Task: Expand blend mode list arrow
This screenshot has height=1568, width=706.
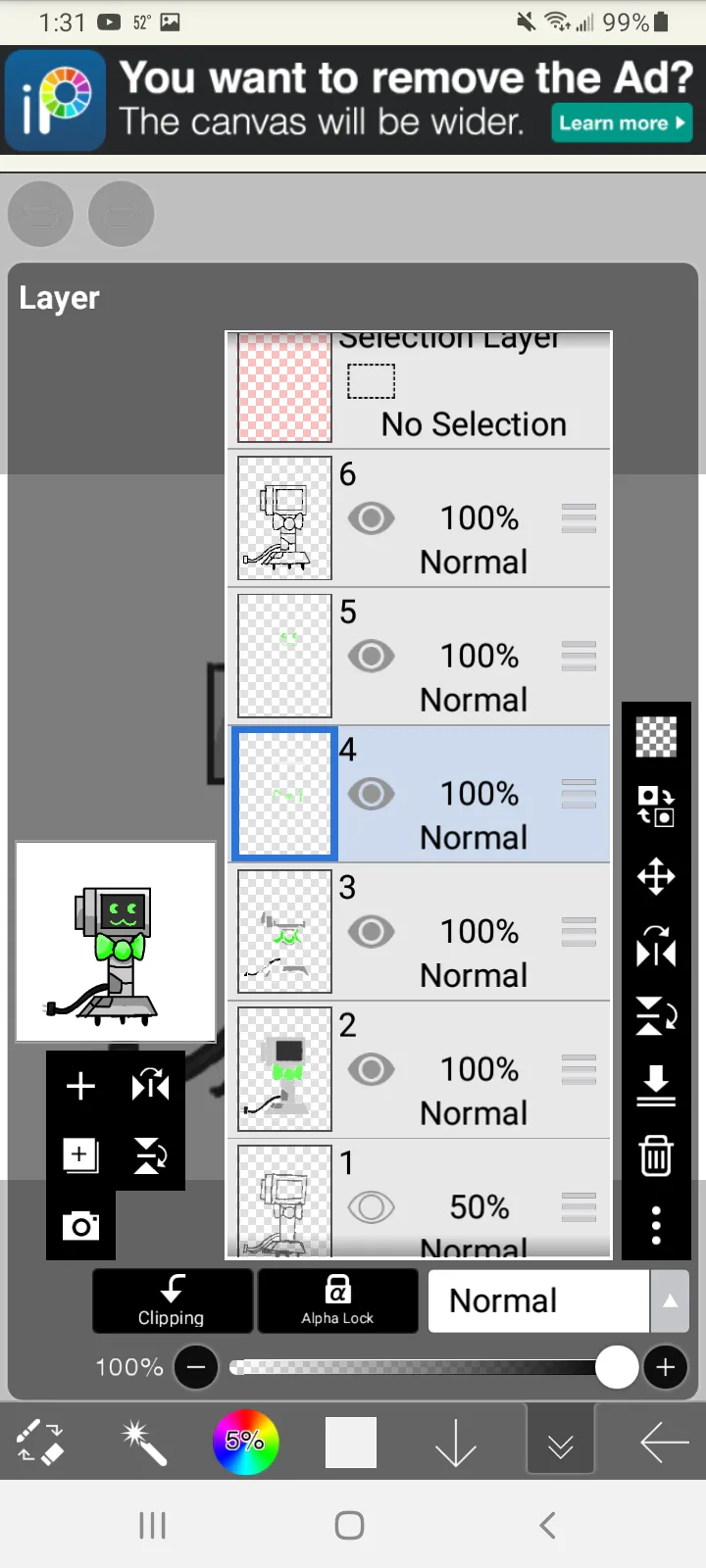Action: [x=671, y=1300]
